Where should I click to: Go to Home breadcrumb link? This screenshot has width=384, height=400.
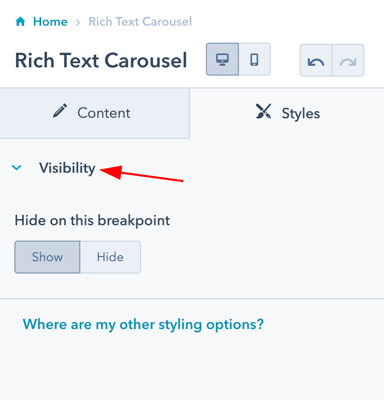pos(50,22)
